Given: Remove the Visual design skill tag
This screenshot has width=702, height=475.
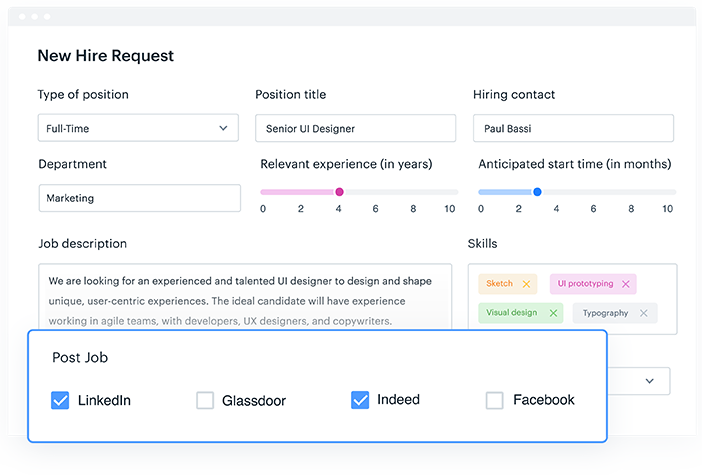Looking at the screenshot, I should [x=553, y=313].
